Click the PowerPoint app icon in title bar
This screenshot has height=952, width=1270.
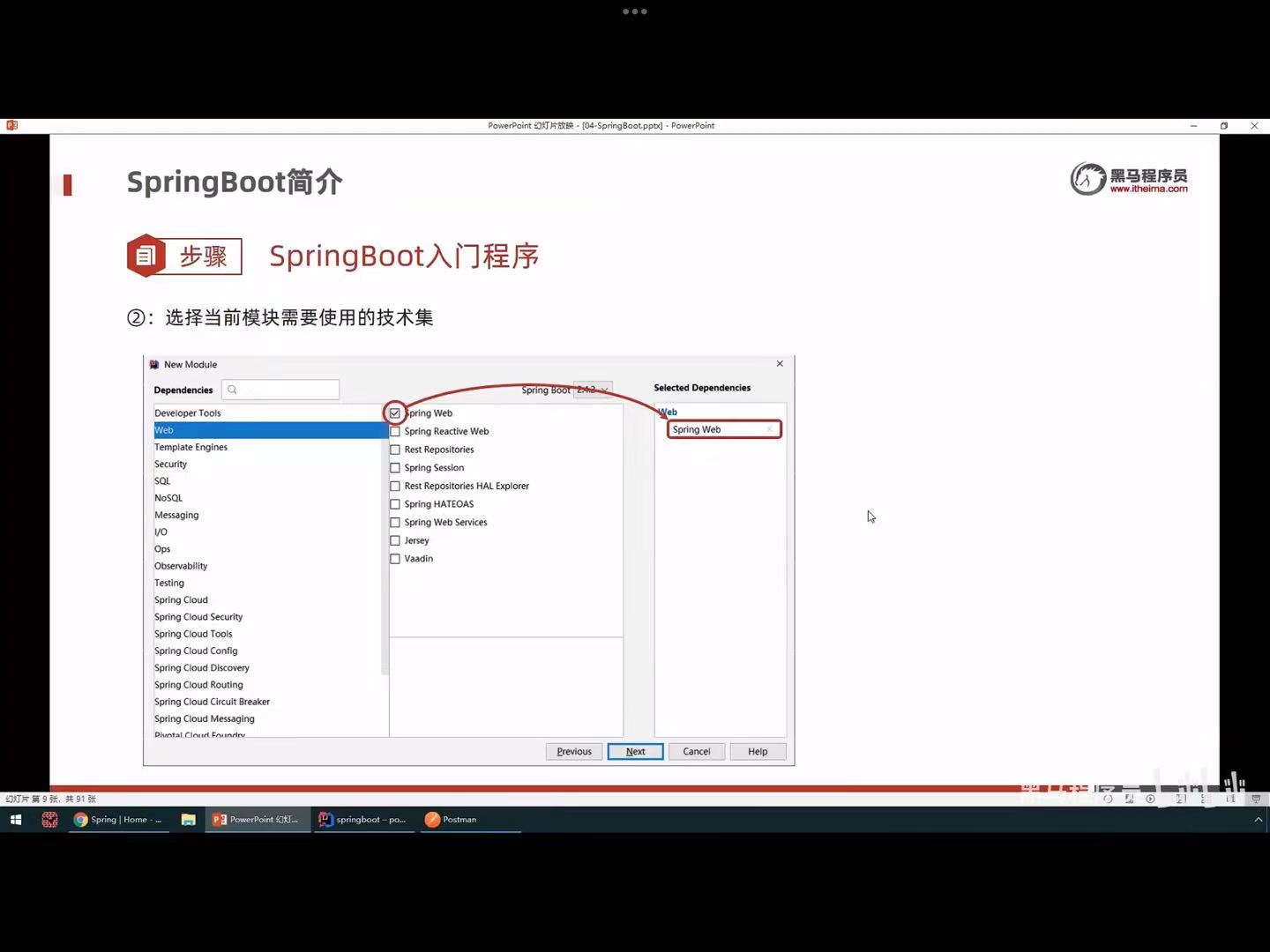point(11,125)
